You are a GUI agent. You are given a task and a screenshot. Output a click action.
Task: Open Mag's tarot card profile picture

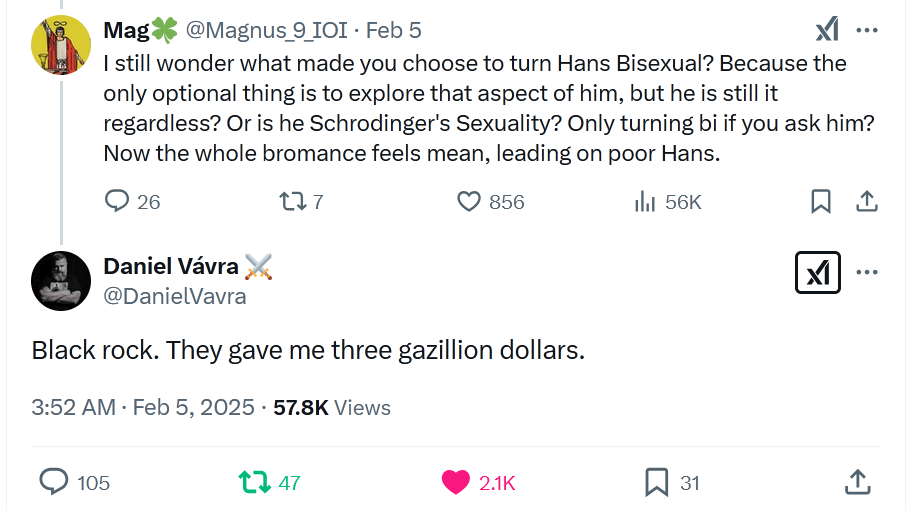[62, 45]
